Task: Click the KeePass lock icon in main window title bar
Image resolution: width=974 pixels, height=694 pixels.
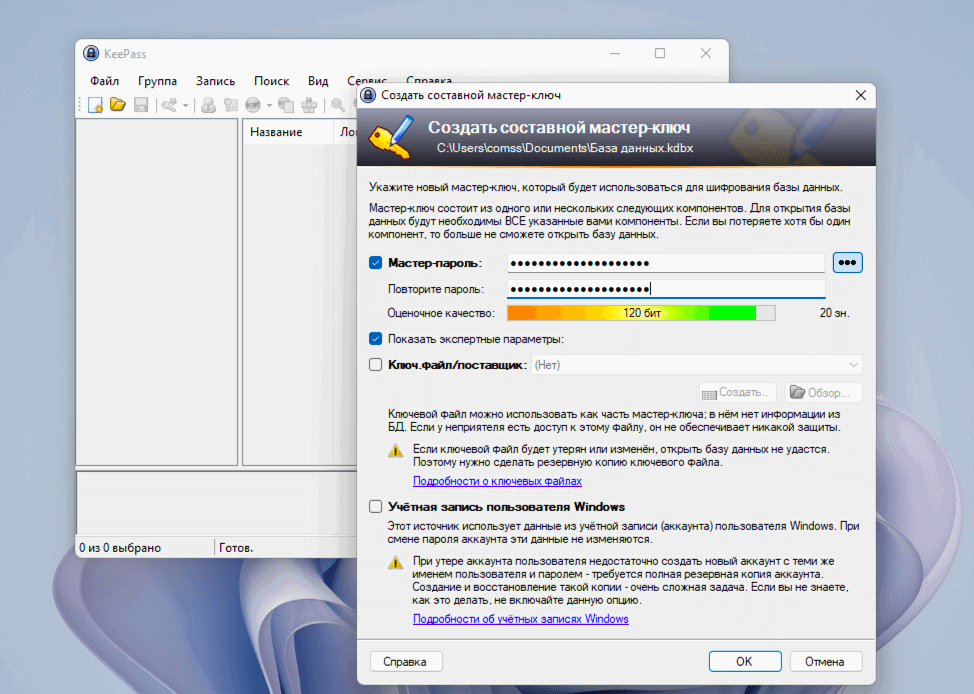Action: (x=91, y=53)
